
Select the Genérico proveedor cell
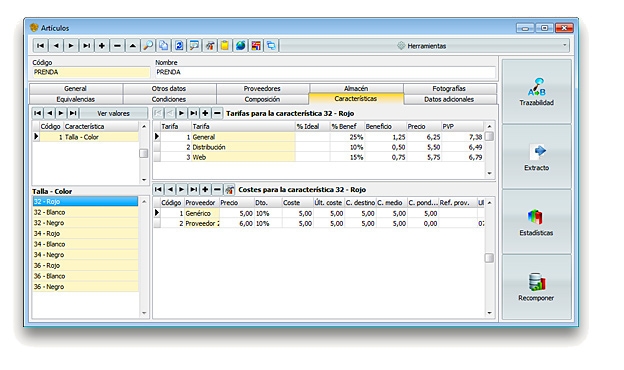(x=202, y=213)
